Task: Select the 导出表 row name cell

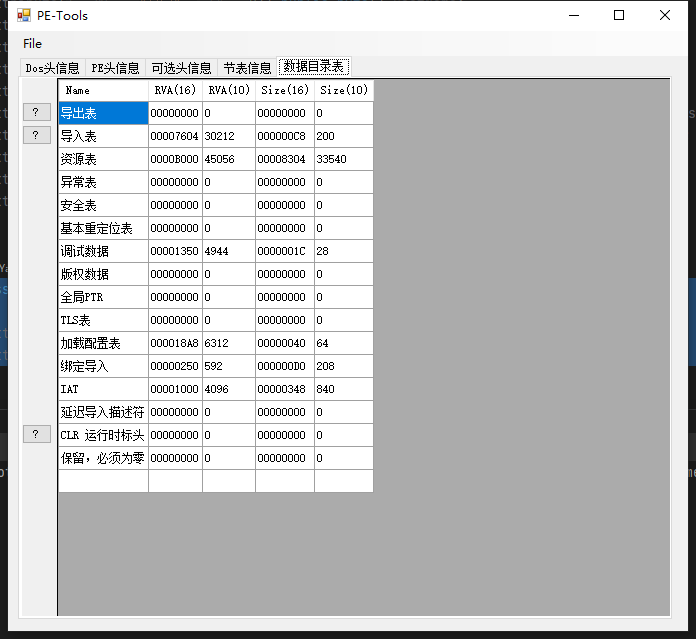Action: pos(103,113)
